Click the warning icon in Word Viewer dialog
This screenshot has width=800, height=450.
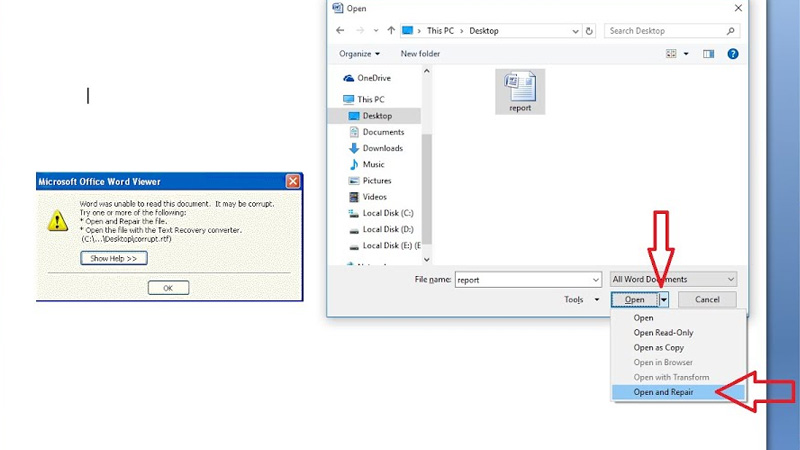58,221
